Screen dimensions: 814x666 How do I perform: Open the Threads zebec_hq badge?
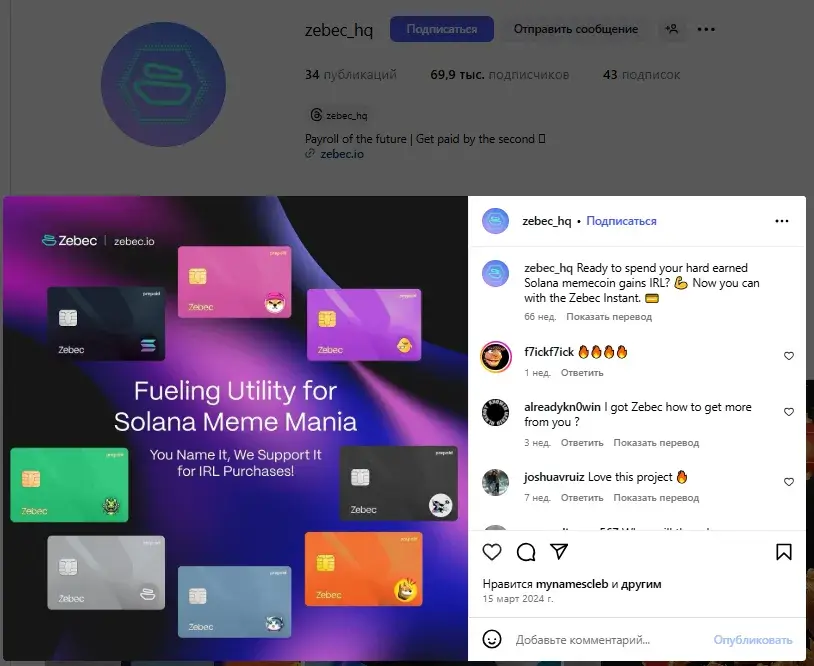click(339, 115)
